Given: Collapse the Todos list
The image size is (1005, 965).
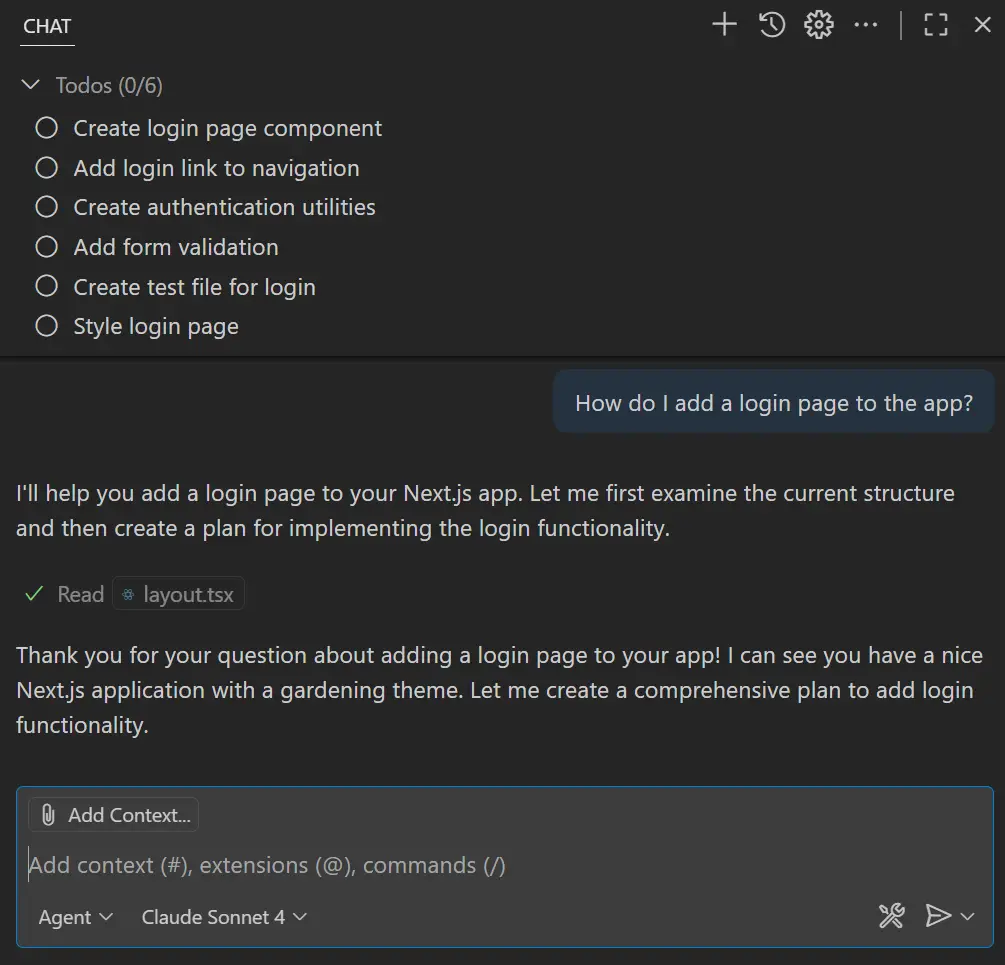Looking at the screenshot, I should [x=29, y=85].
